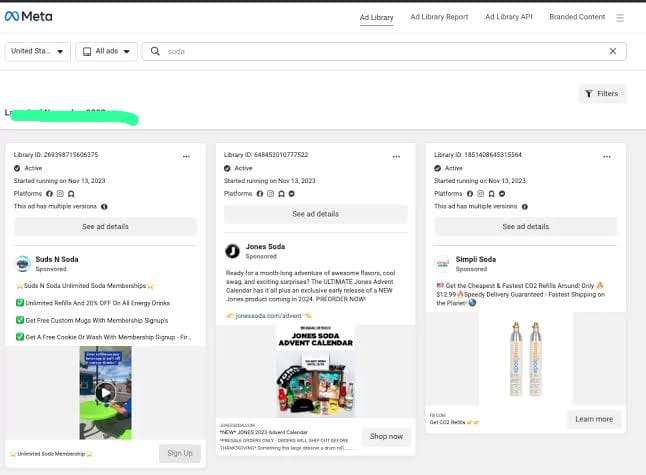Open Branded Content tab

577,17
